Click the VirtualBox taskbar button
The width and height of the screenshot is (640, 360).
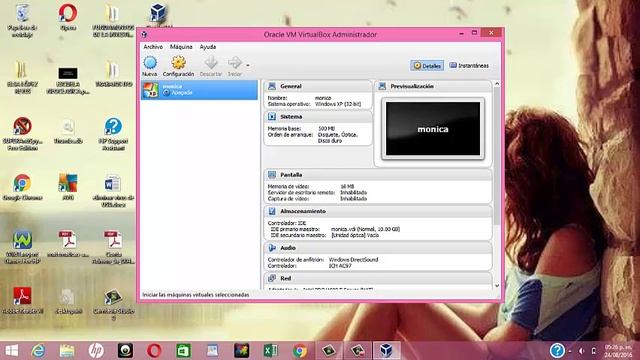pos(386,350)
